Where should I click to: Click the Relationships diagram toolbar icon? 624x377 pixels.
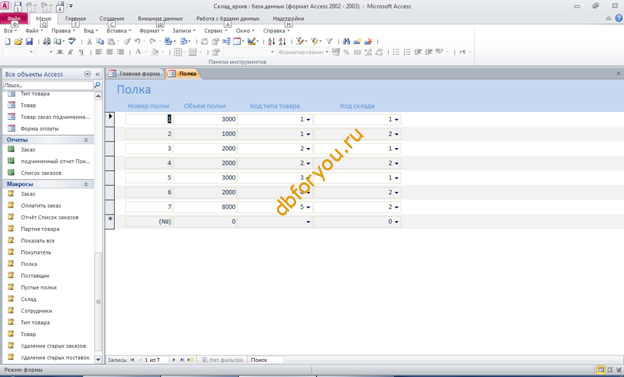226,41
